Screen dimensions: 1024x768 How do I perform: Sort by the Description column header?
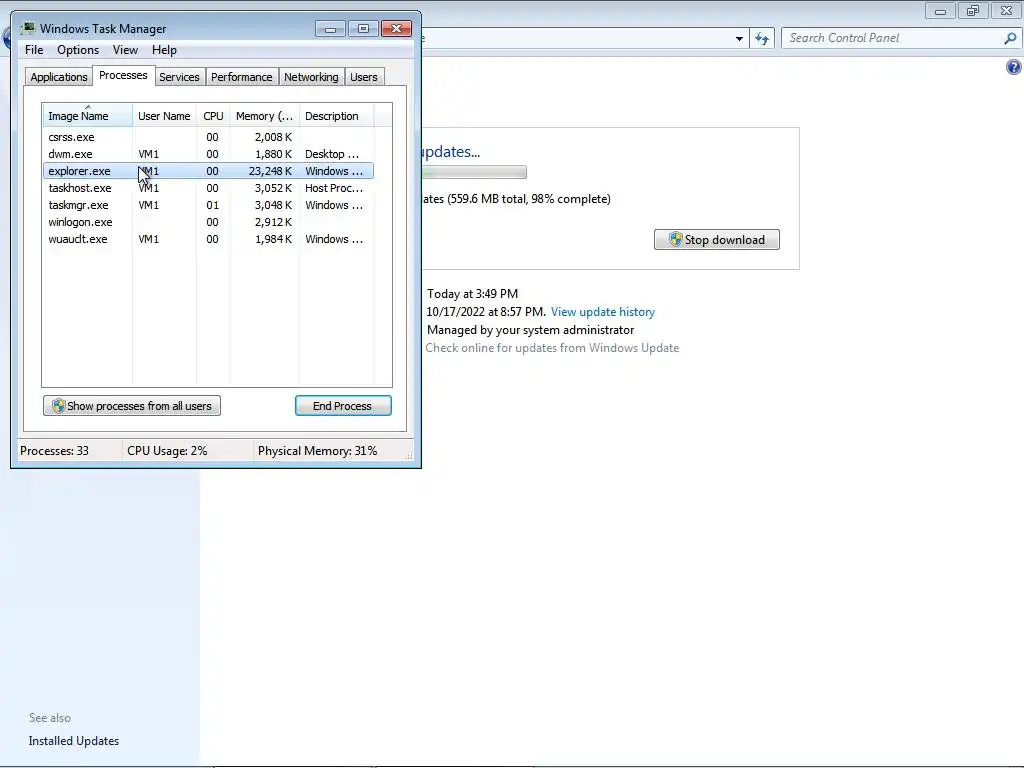[x=336, y=116]
